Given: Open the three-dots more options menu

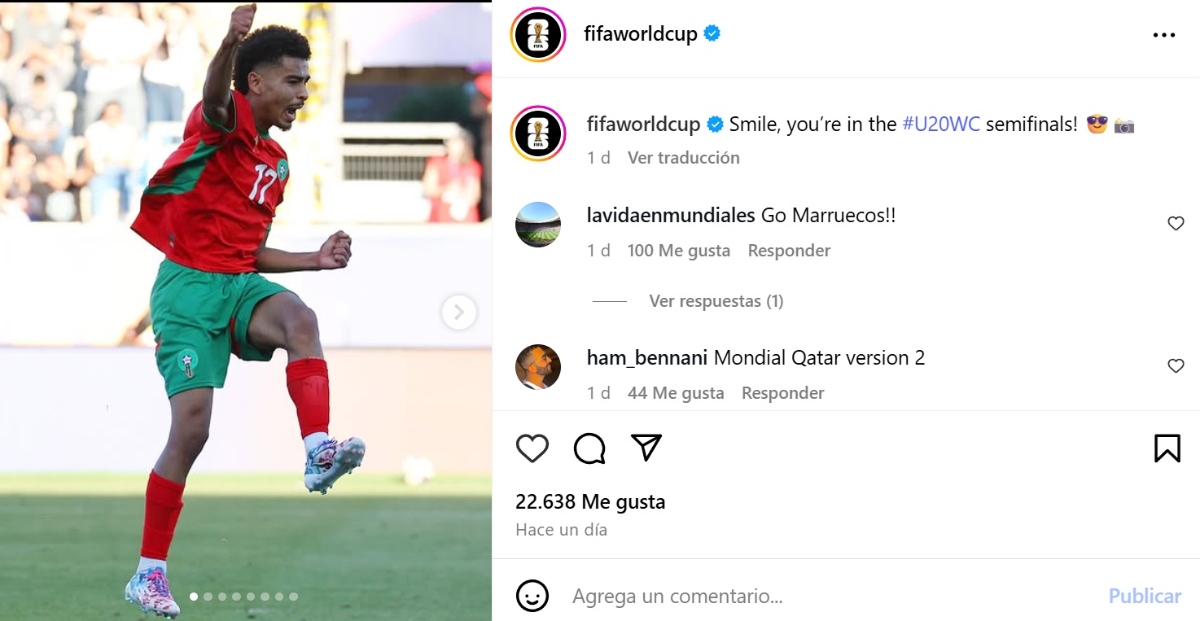Looking at the screenshot, I should point(1164,34).
